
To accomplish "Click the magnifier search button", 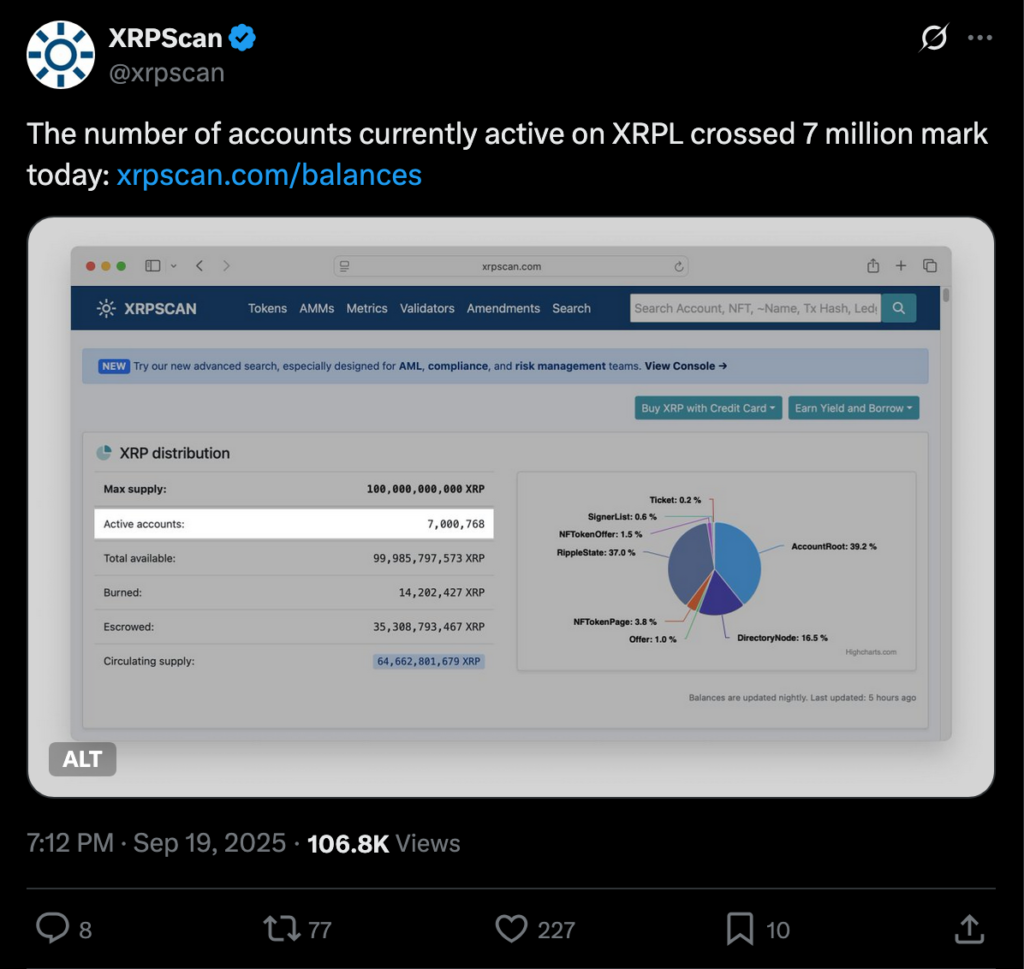I will (899, 308).
